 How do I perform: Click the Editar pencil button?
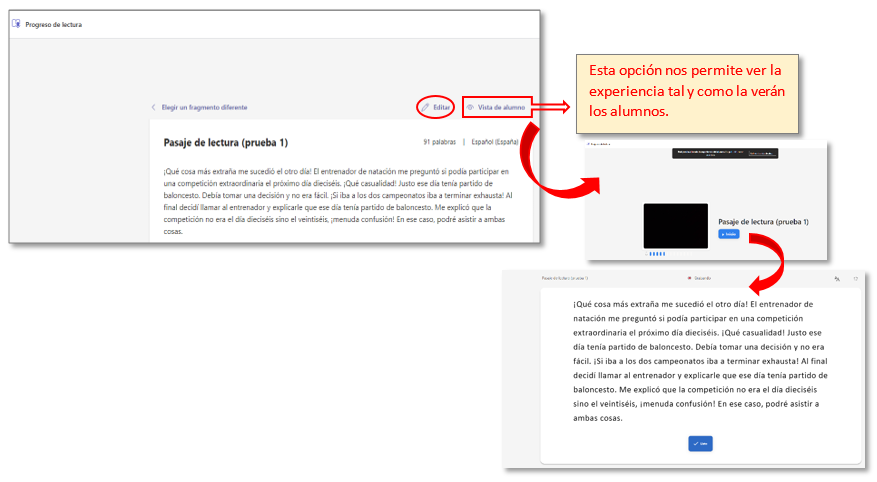click(x=436, y=107)
